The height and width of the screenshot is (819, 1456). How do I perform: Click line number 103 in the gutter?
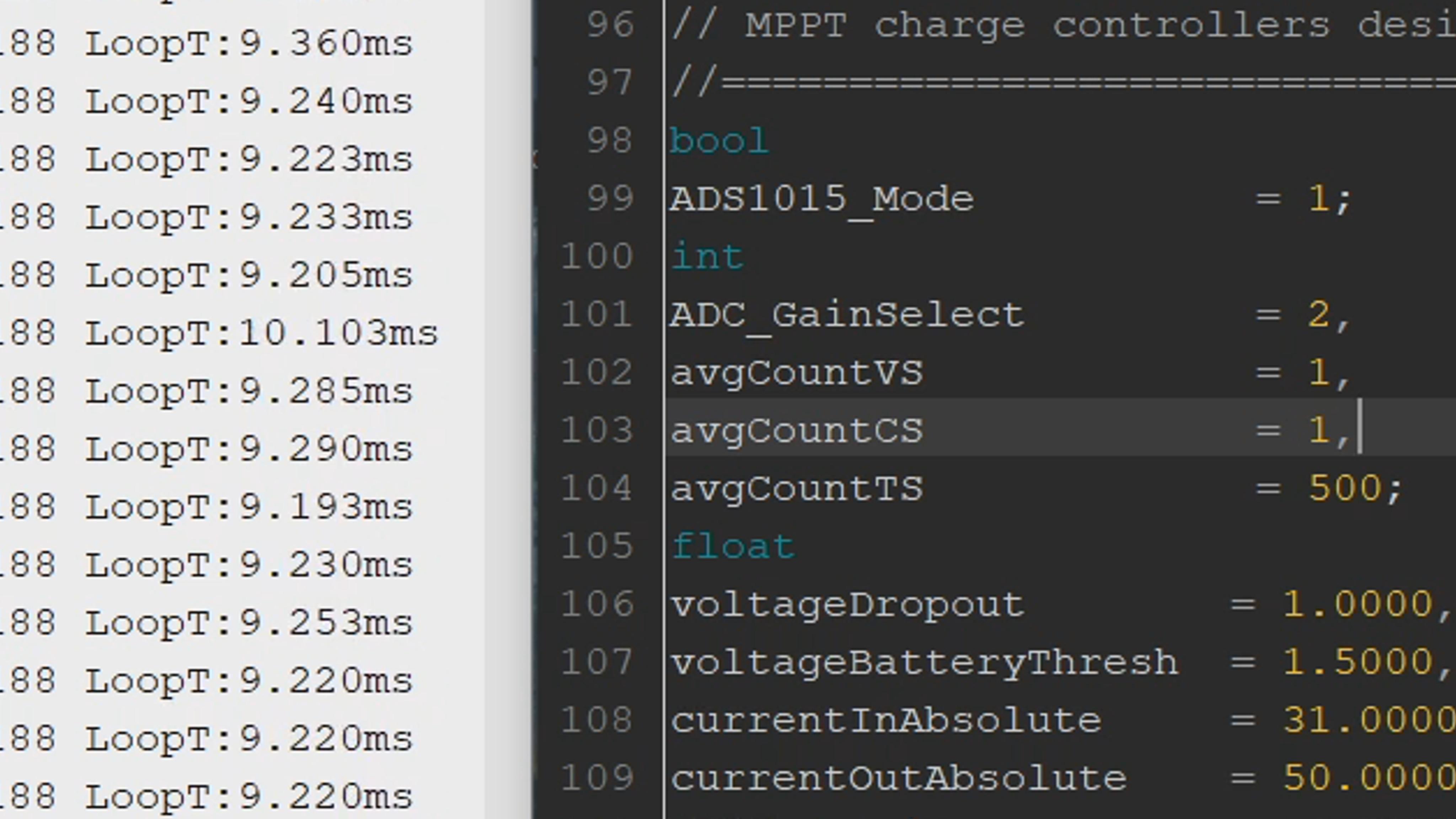(x=597, y=430)
